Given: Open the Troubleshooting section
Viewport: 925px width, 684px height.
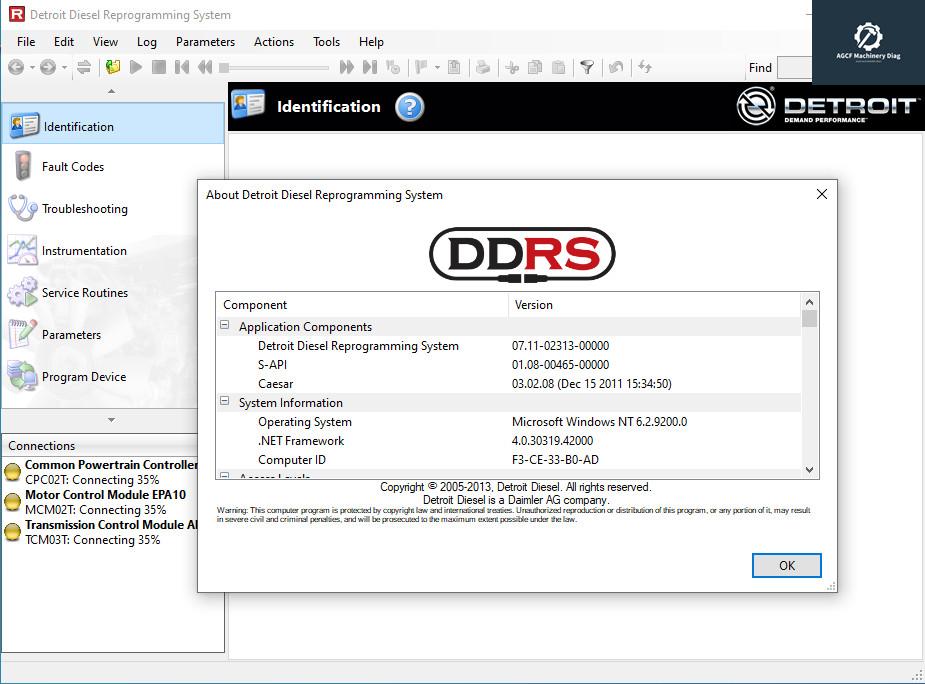Looking at the screenshot, I should pos(84,209).
